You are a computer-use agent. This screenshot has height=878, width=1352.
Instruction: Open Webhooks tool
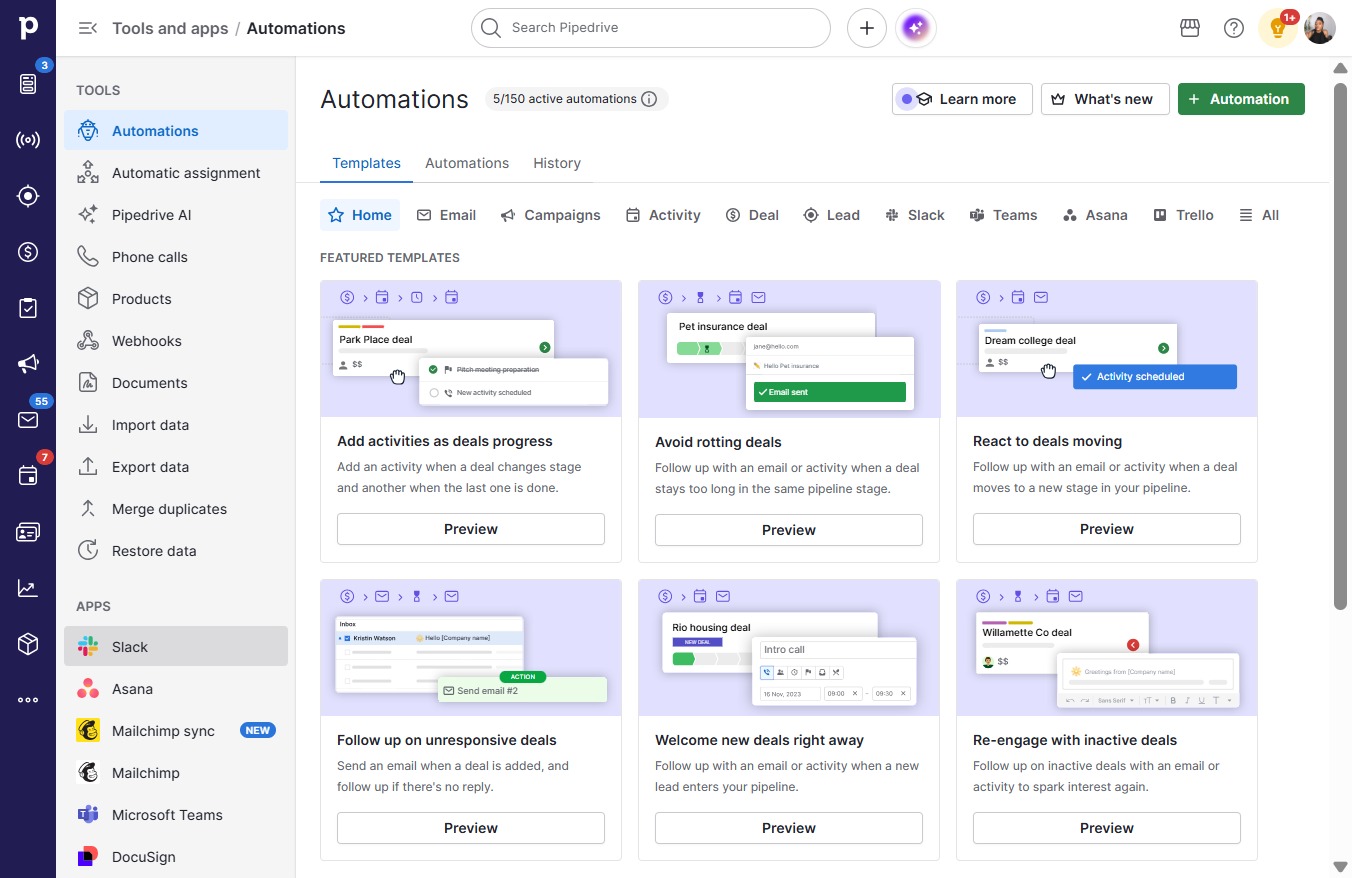176,341
